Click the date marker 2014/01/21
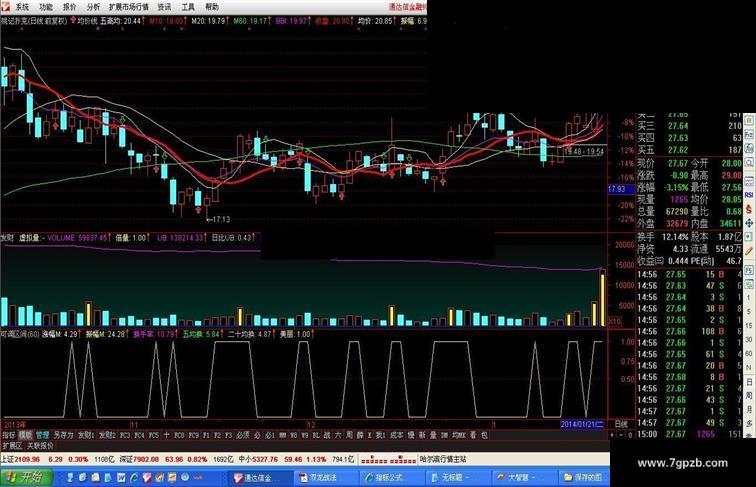 (582, 424)
